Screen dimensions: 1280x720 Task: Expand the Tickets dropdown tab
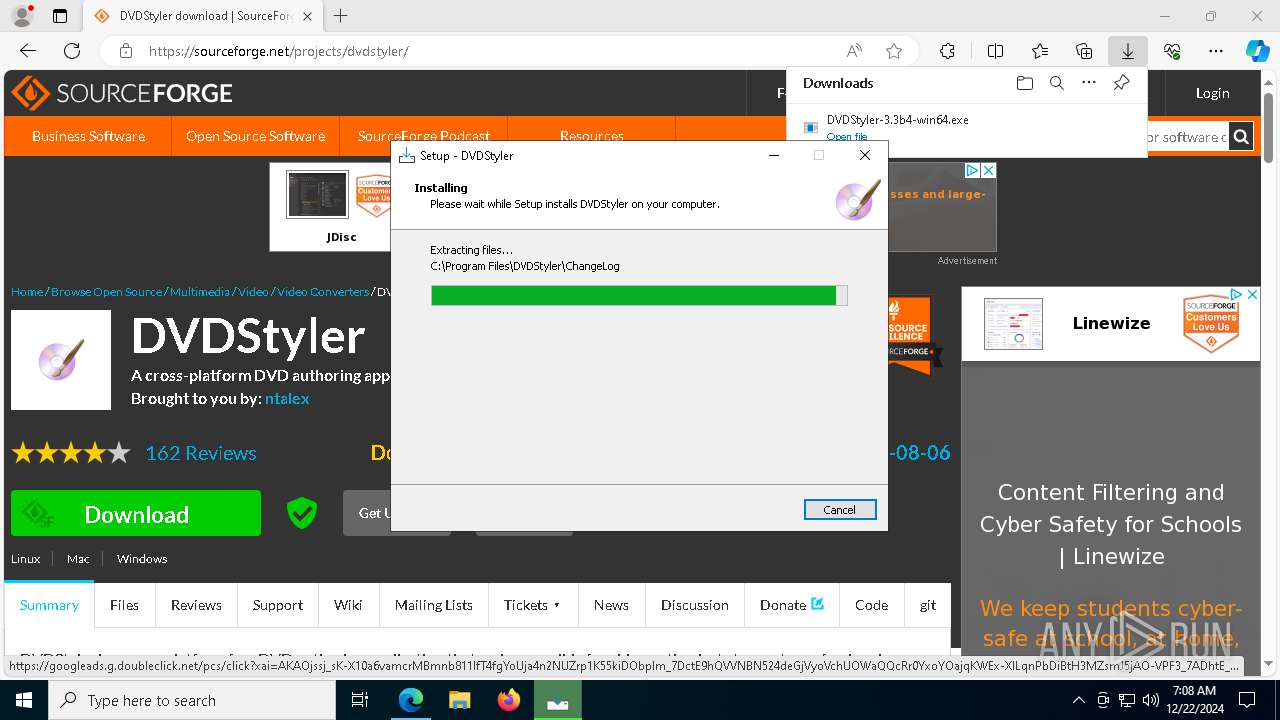click(x=532, y=605)
